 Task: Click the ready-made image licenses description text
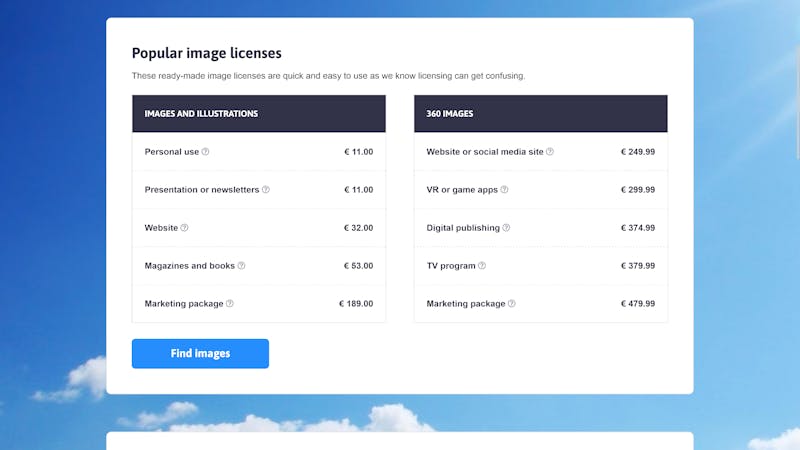click(328, 76)
